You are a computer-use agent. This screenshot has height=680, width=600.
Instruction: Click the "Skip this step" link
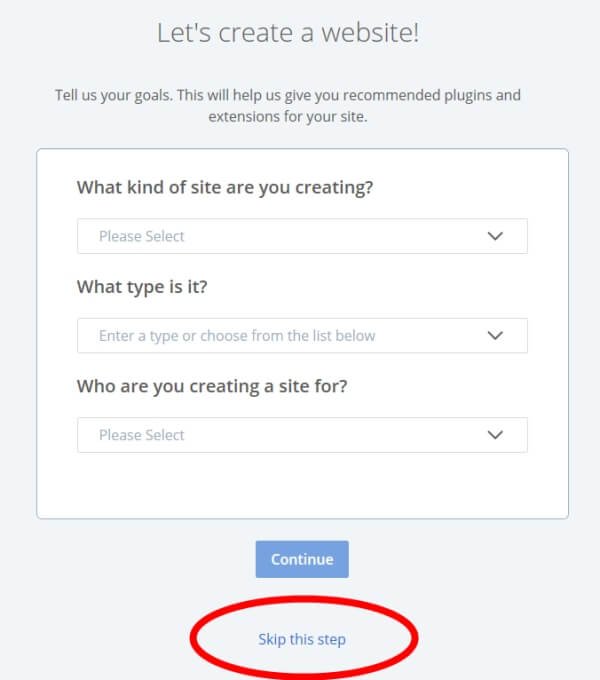[x=302, y=639]
